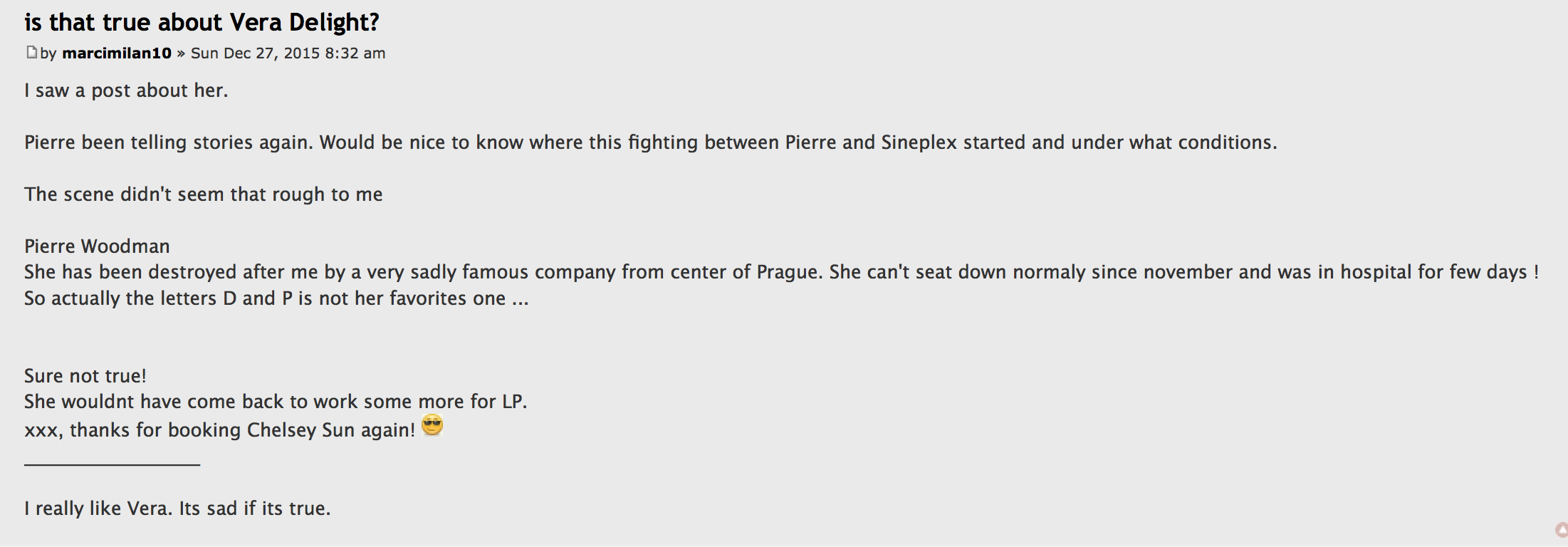
Task: Click the line 'She wouldnt have come back to work'
Action: tap(276, 402)
